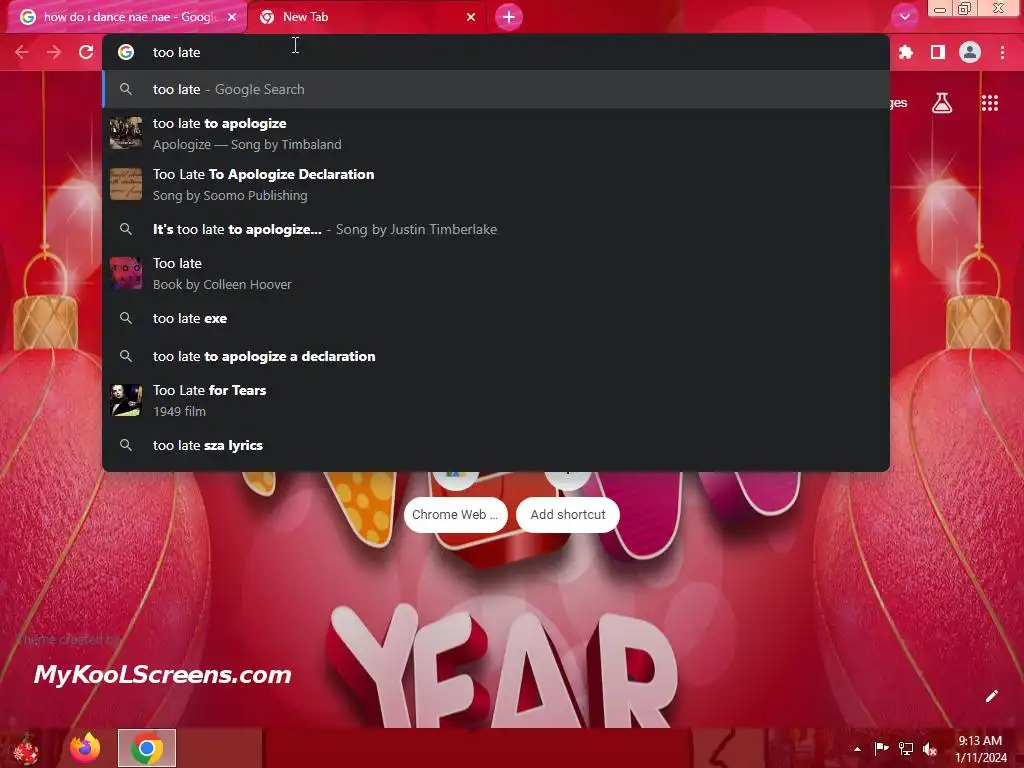Open the Google apps grid

[990, 103]
